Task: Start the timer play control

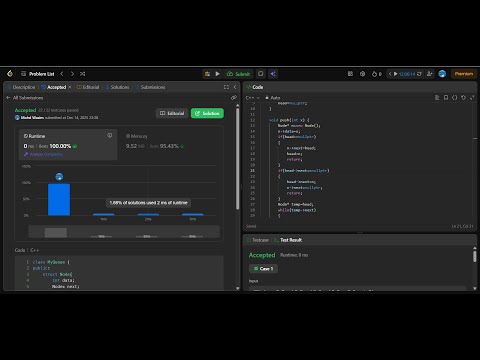Action: coord(396,74)
